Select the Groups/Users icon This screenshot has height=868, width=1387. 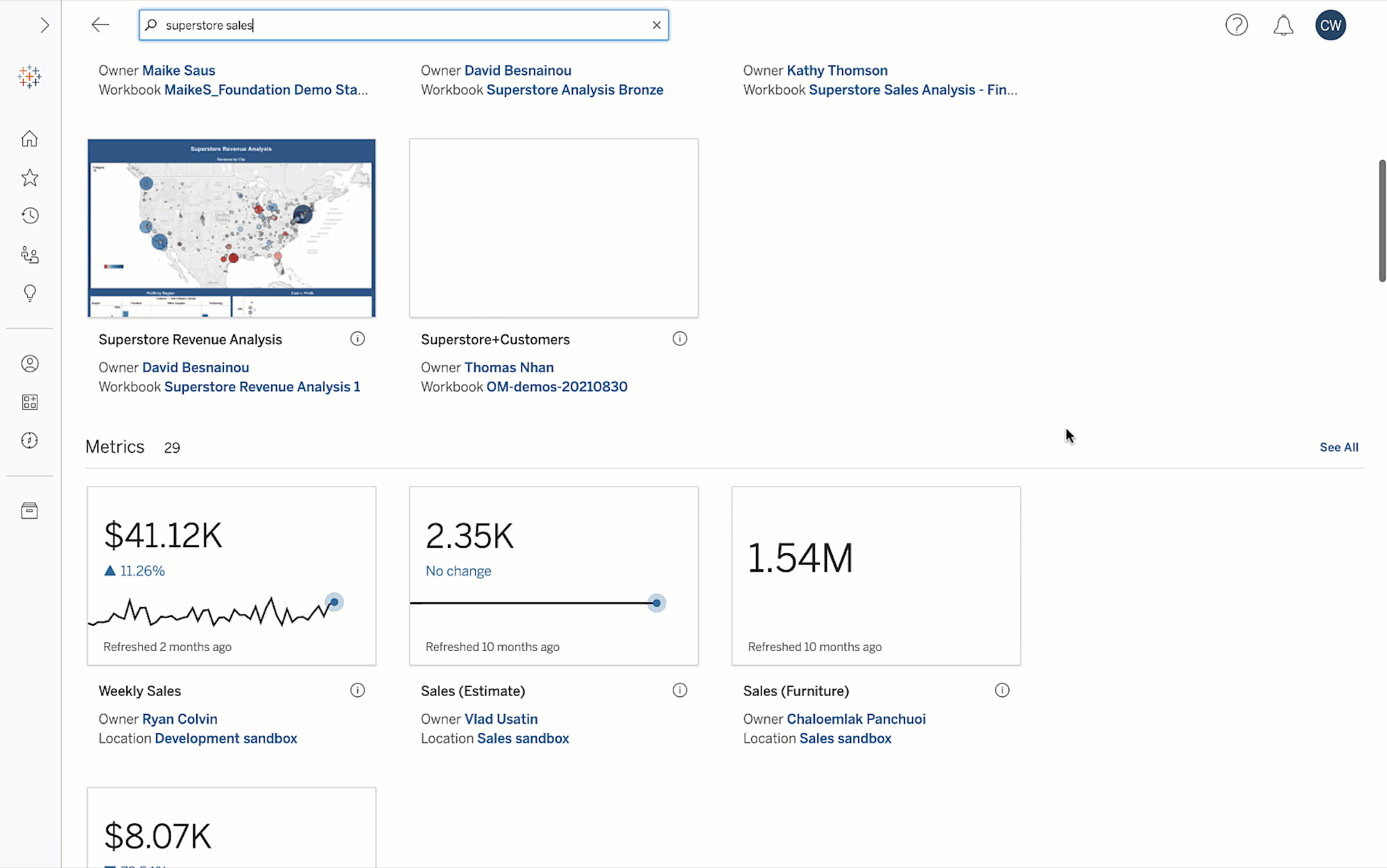29,254
